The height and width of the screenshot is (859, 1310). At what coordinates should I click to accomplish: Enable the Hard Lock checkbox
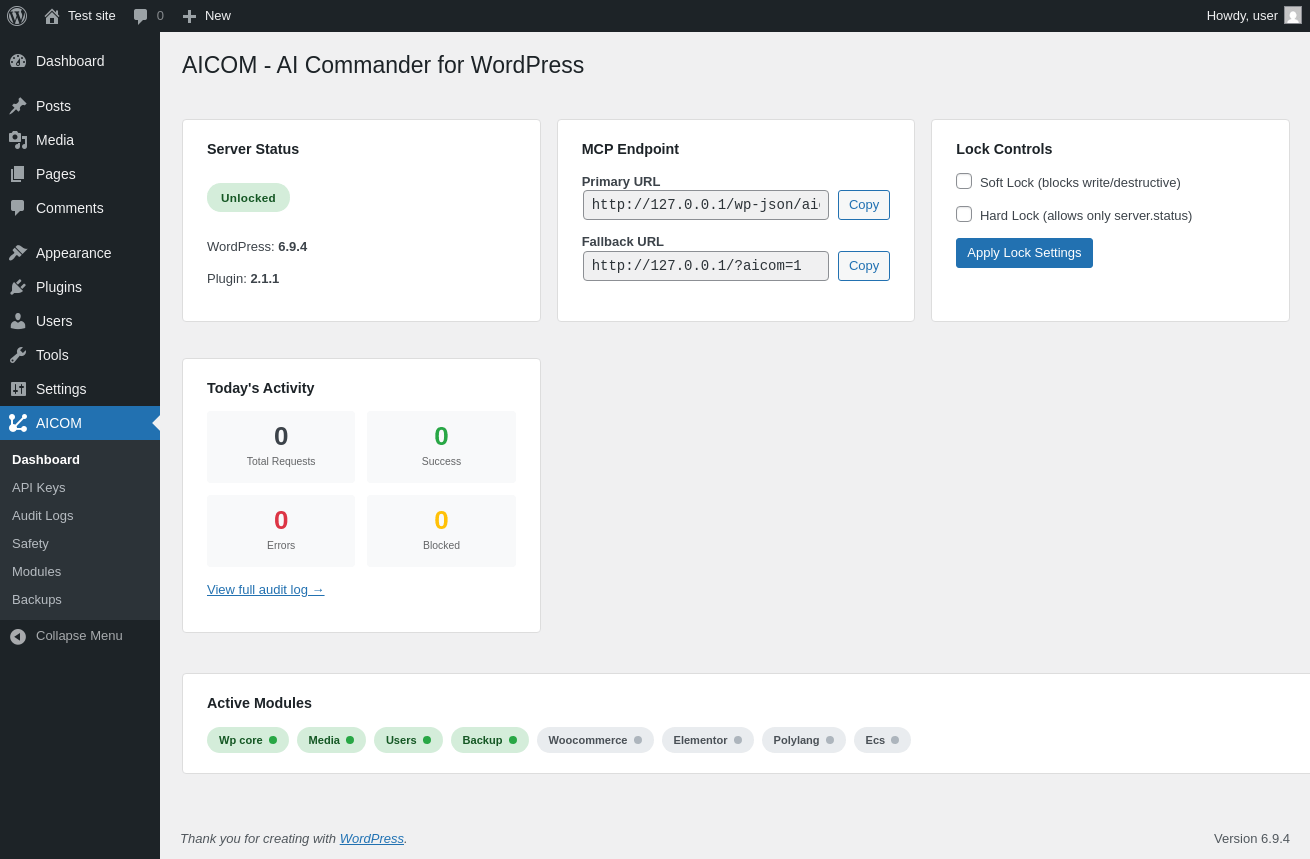tap(964, 214)
